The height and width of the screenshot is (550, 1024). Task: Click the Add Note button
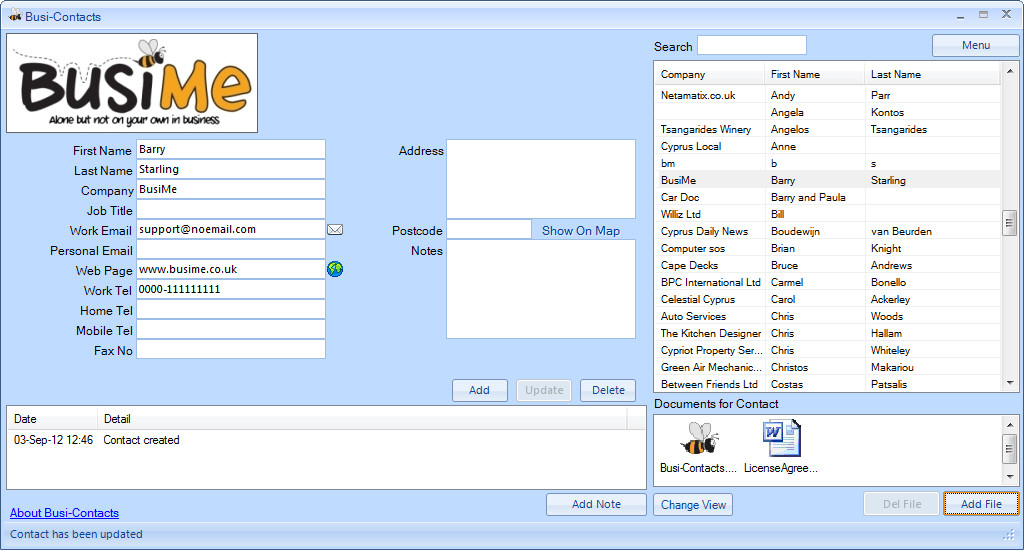(596, 504)
